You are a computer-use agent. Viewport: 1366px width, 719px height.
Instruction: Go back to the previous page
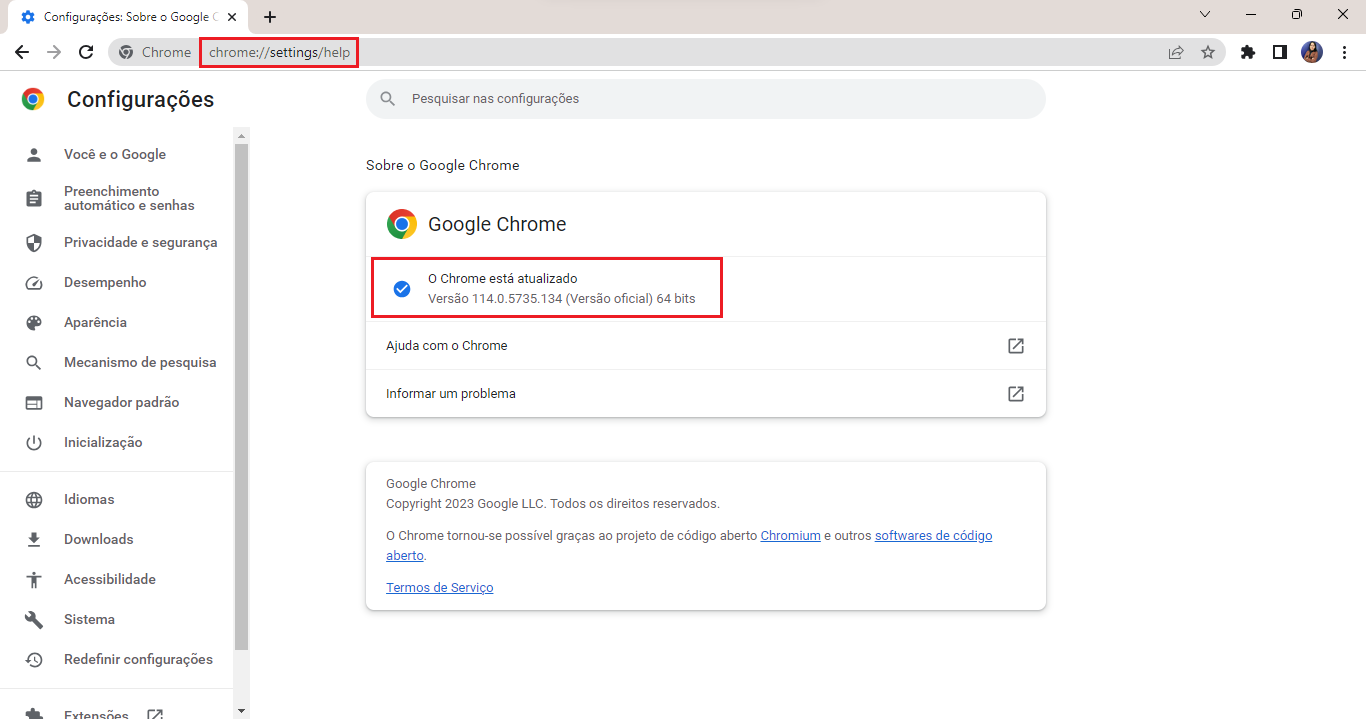click(x=22, y=52)
